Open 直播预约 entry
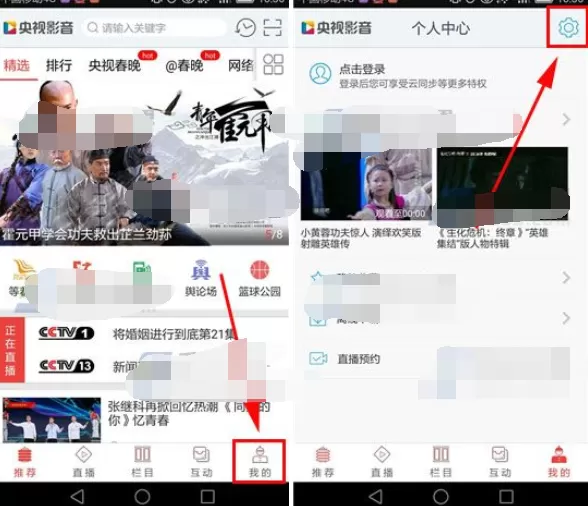The image size is (588, 506). [x=358, y=359]
